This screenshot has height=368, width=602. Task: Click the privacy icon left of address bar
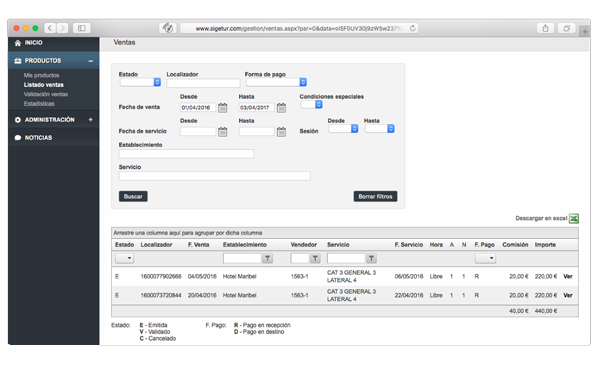coord(168,28)
